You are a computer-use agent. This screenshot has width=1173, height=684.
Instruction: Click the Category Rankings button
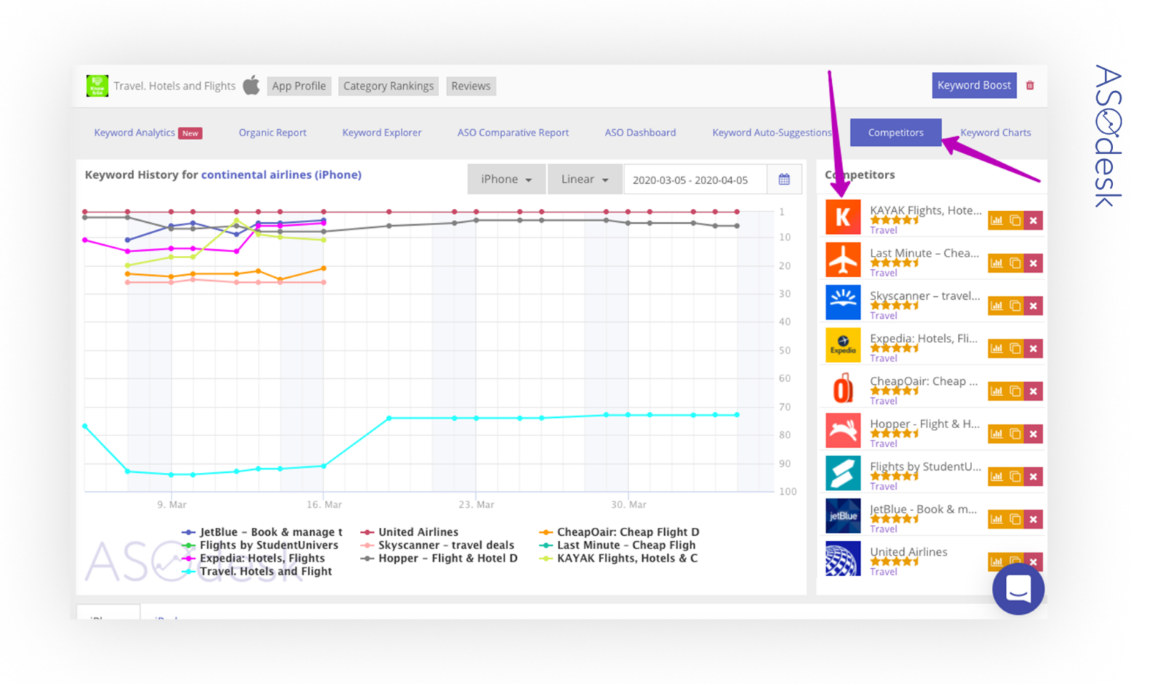(388, 86)
